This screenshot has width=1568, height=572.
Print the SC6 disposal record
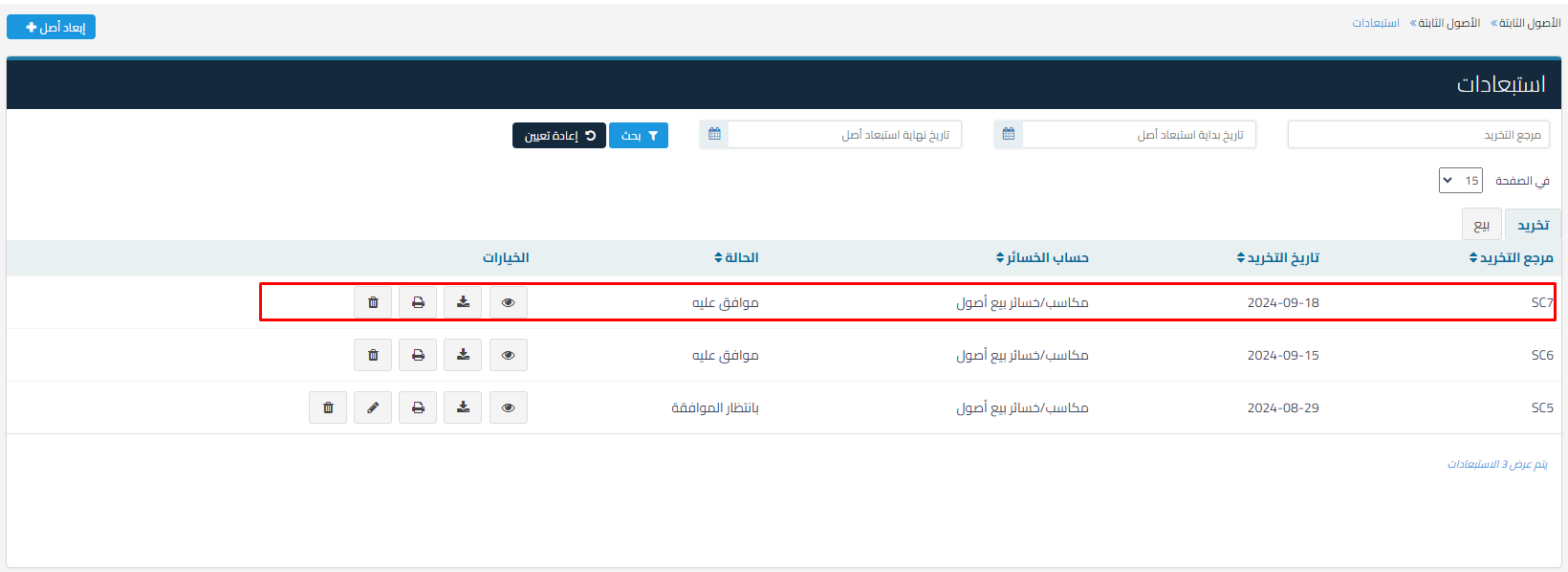point(418,355)
